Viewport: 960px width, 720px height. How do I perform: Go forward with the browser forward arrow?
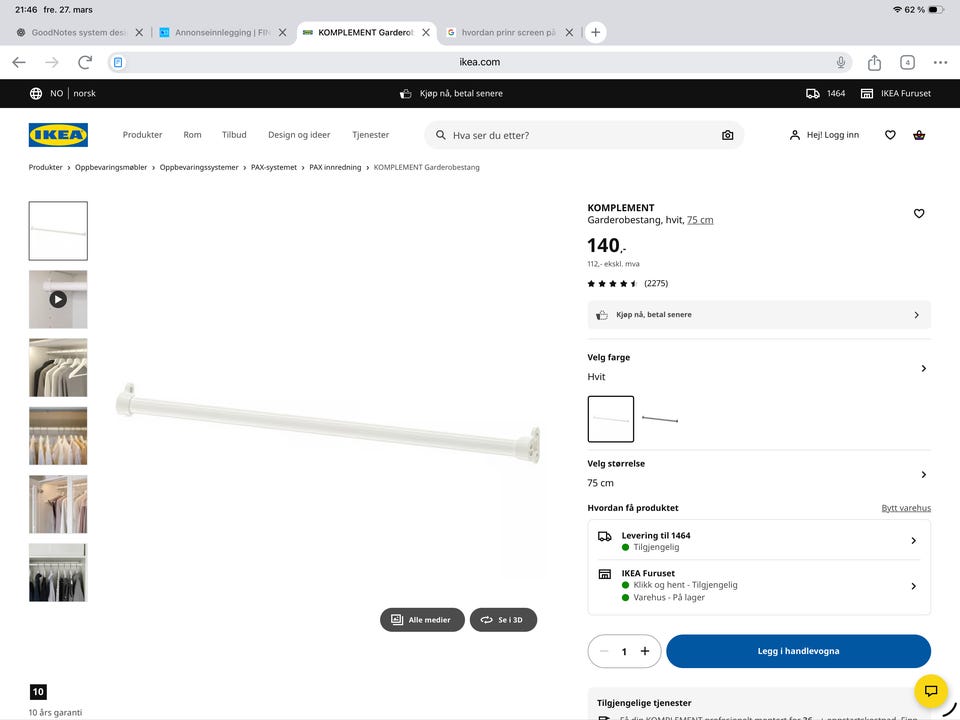[52, 62]
